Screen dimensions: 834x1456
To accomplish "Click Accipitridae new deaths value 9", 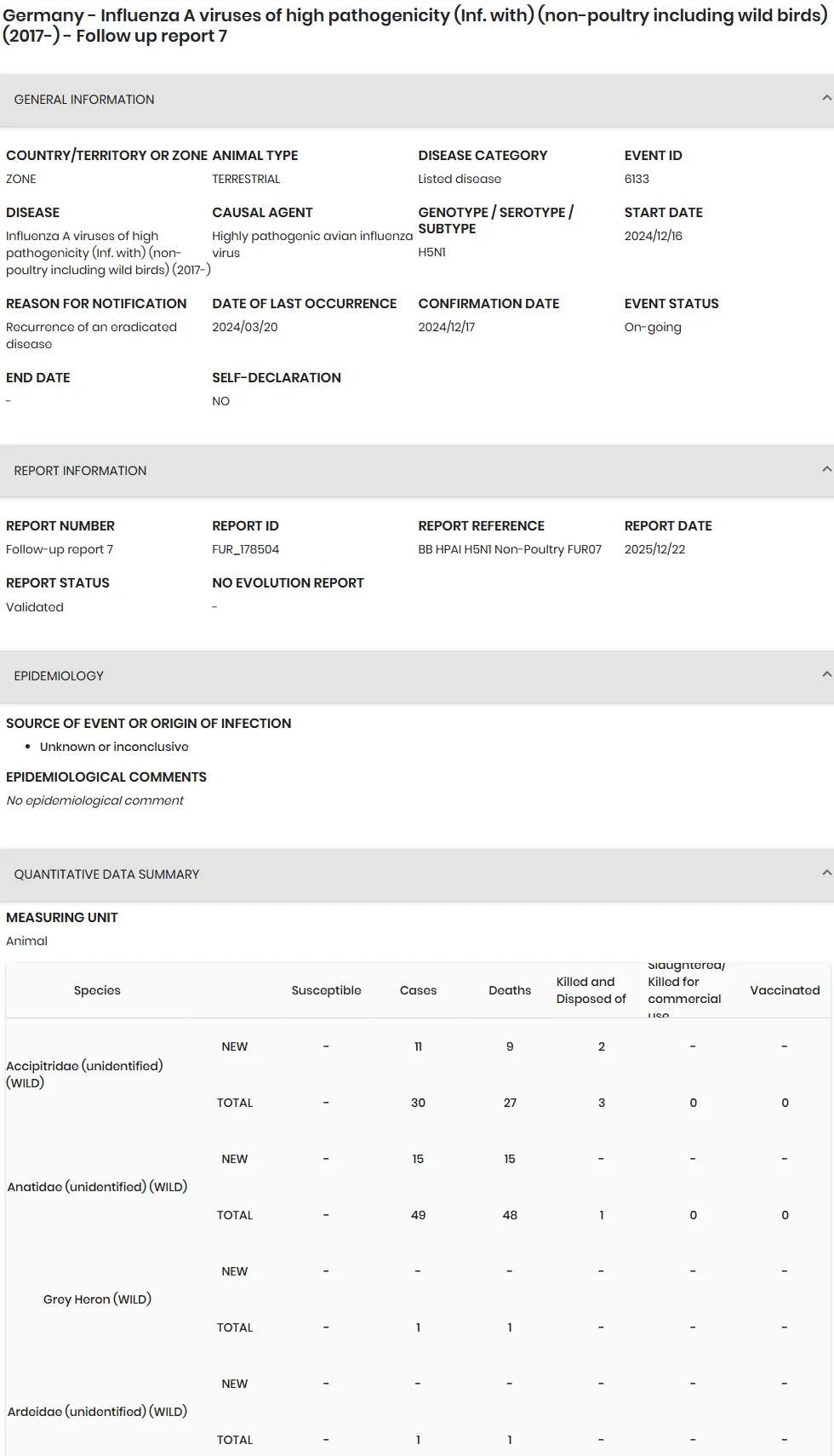I will pos(510,1046).
